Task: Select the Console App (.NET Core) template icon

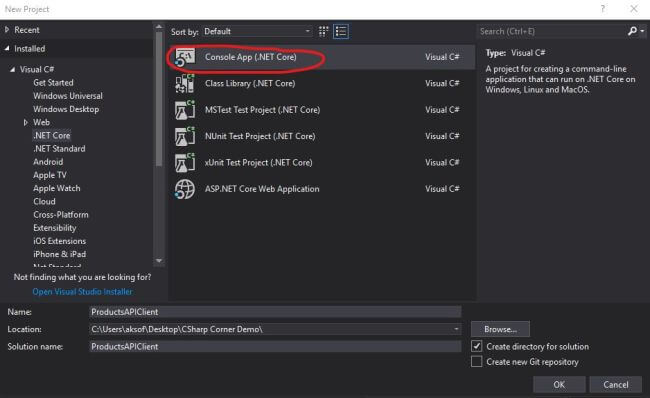Action: (184, 57)
